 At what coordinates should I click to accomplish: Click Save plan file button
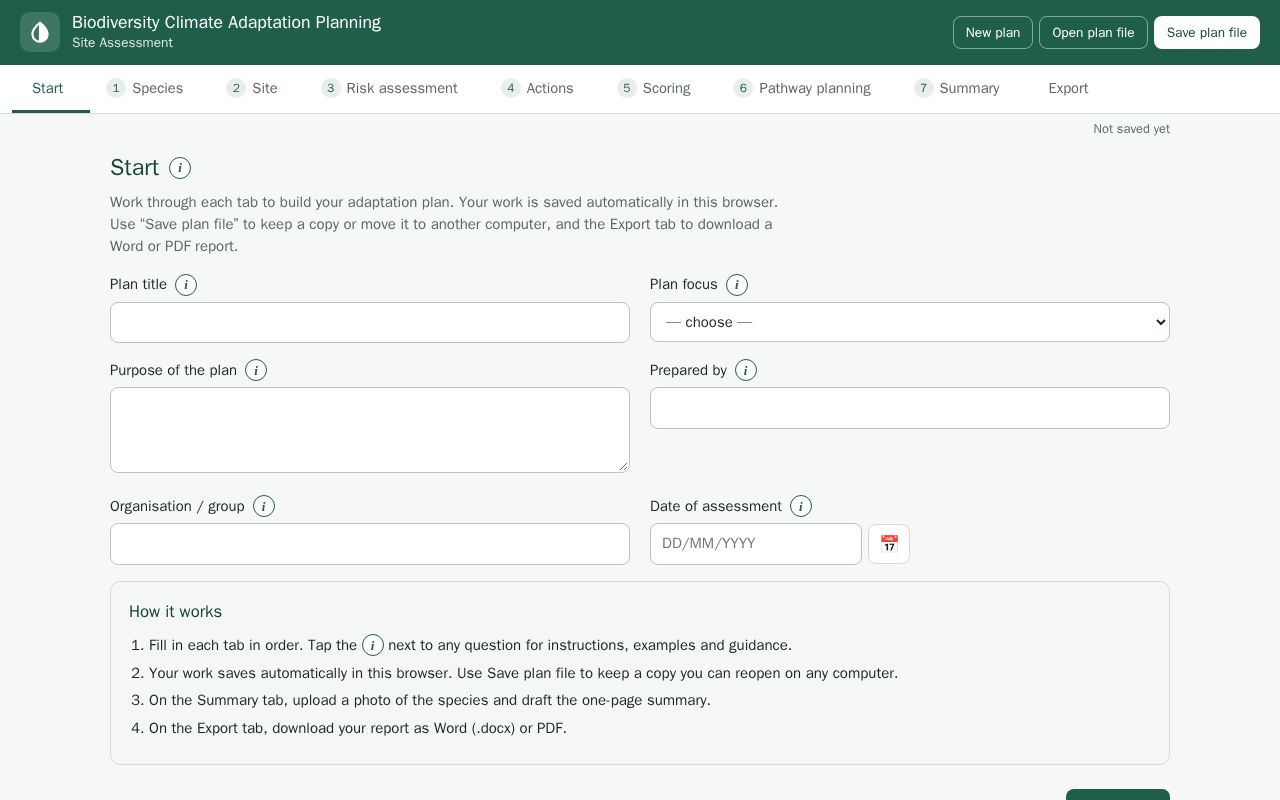(1207, 32)
